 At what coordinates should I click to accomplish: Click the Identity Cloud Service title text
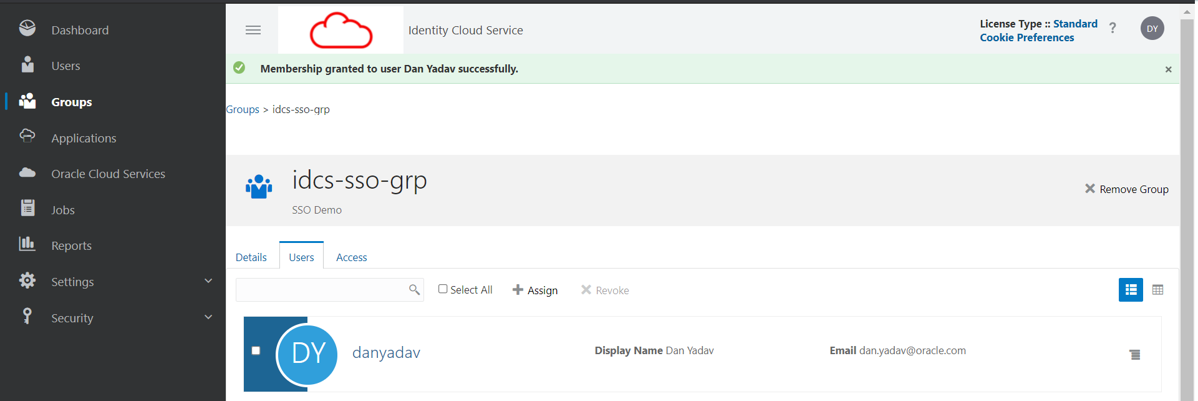coord(465,31)
